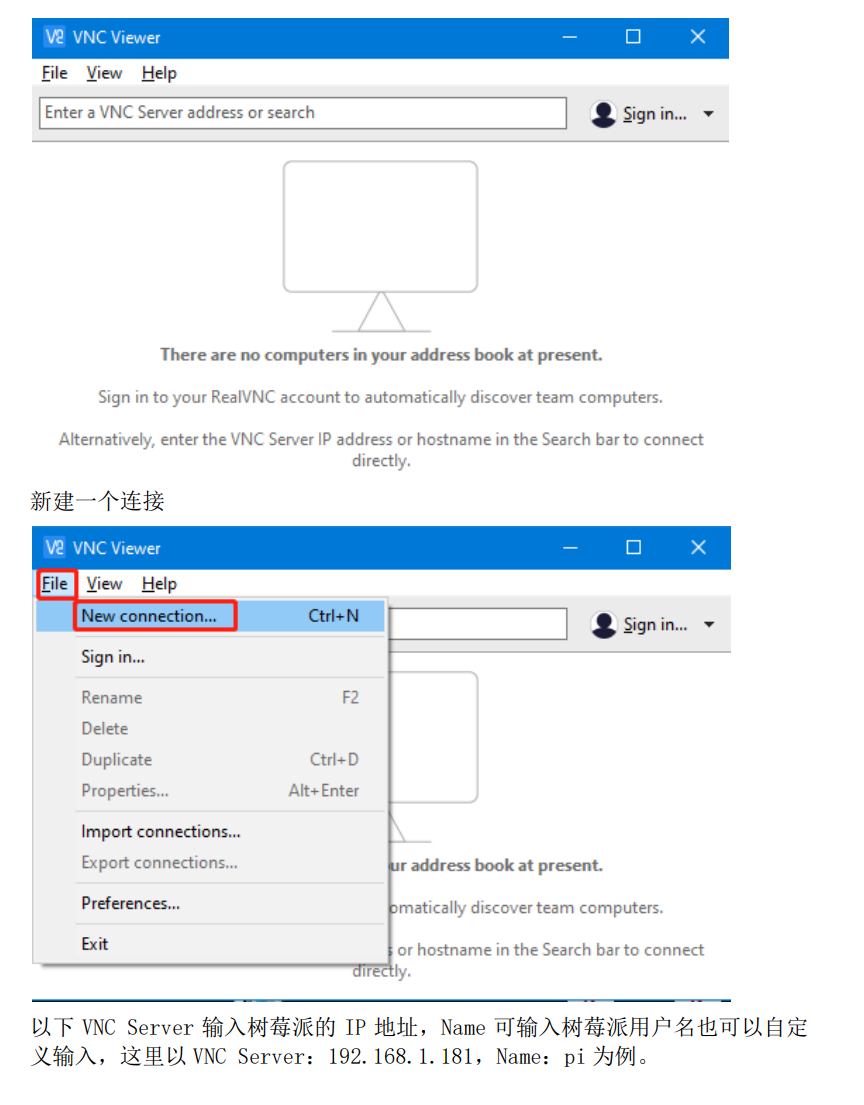Open Help menu in lower VNC Viewer window
Image resolution: width=864 pixels, height=1105 pixels.
click(x=159, y=584)
